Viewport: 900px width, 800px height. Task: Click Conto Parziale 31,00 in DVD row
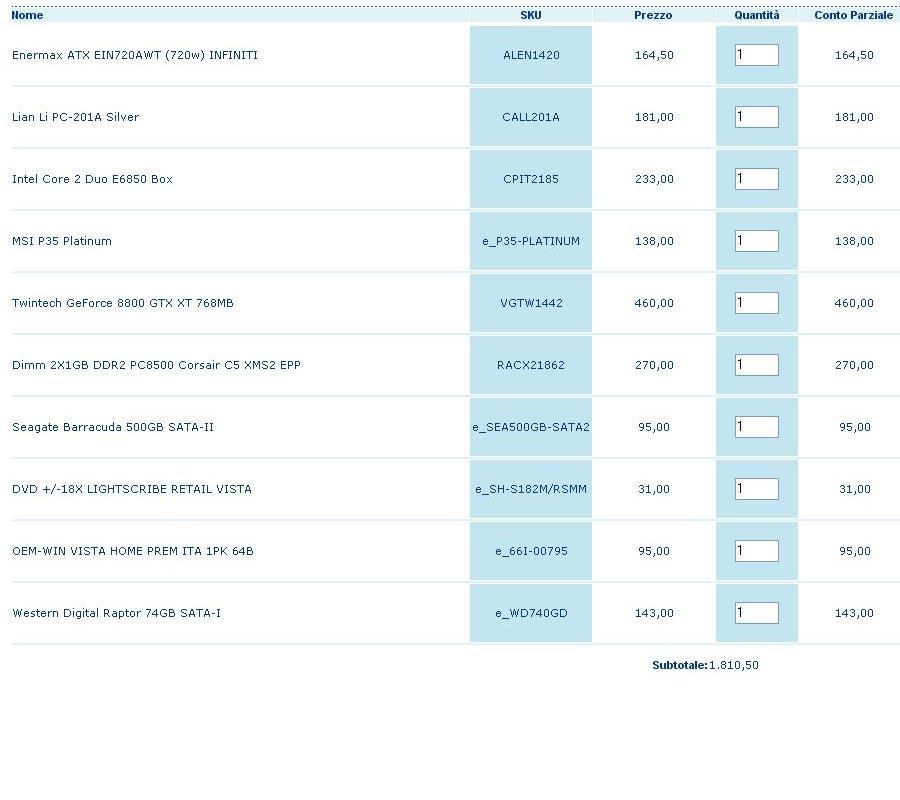pos(855,489)
